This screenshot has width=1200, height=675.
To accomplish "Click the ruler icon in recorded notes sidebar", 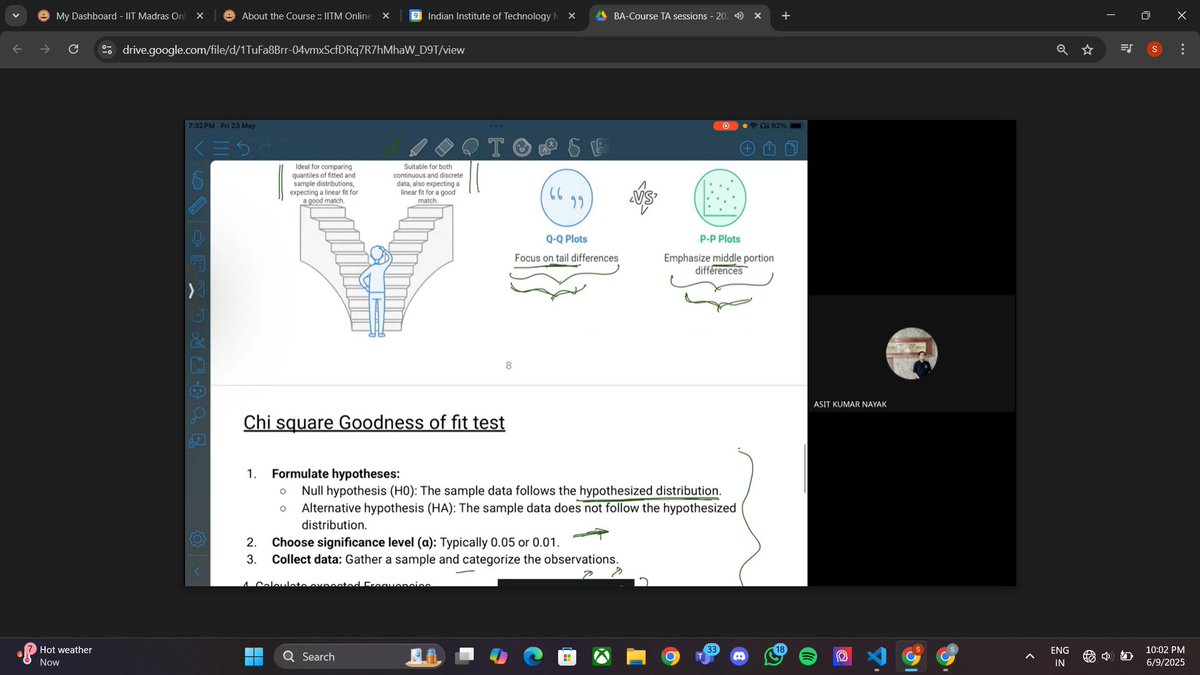I will 197,207.
